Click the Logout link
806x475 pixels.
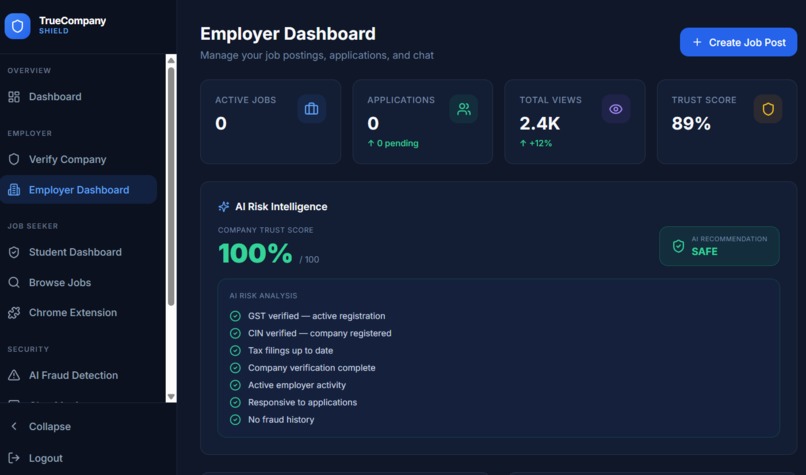pyautogui.click(x=46, y=459)
